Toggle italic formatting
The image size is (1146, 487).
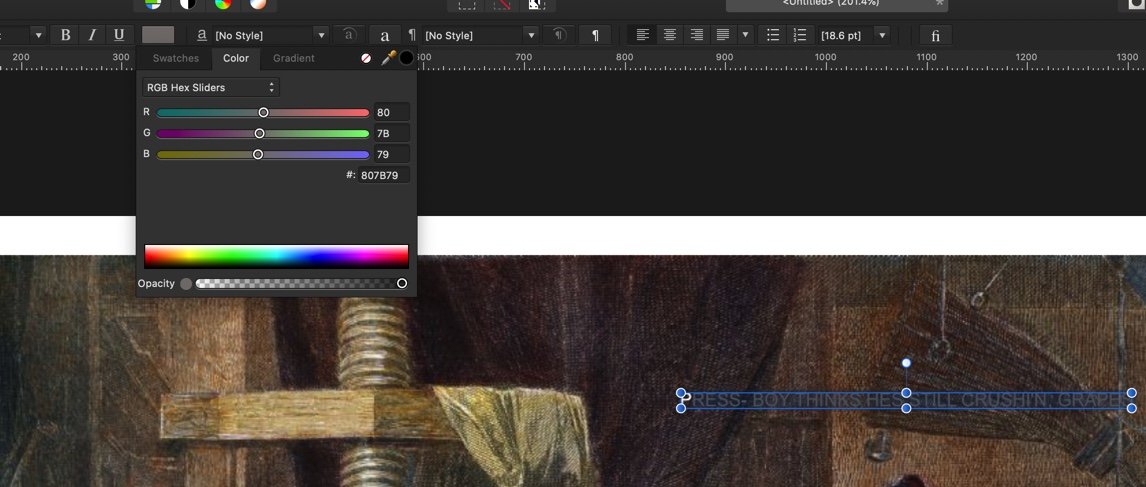[92, 35]
